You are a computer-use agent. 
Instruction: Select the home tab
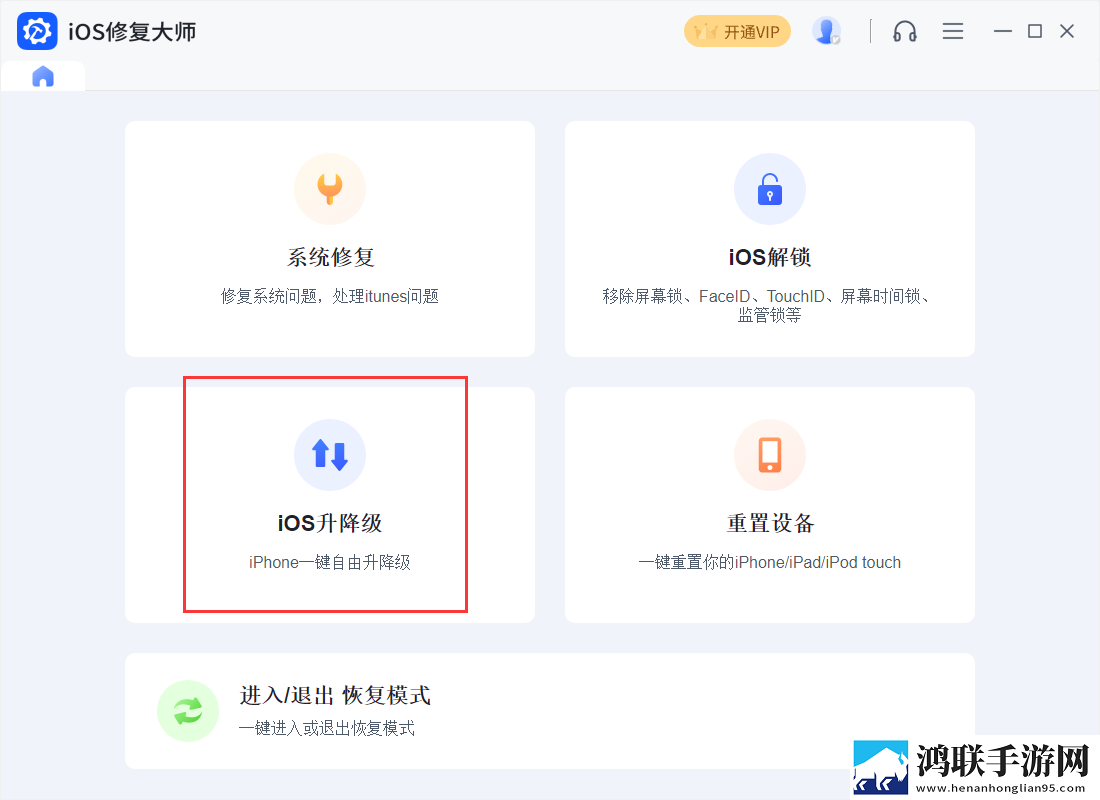coord(43,76)
